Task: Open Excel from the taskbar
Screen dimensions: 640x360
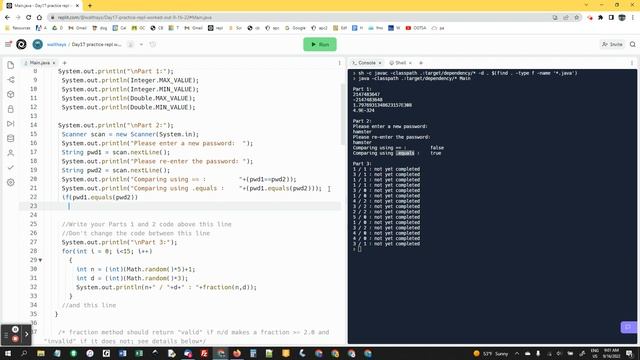Action: [x=139, y=353]
